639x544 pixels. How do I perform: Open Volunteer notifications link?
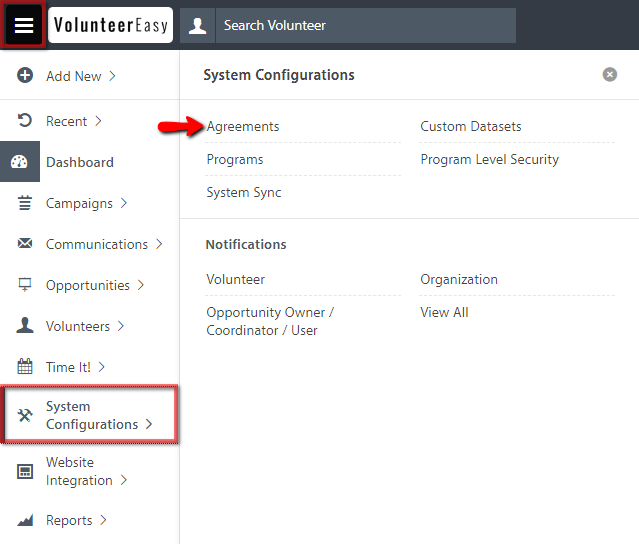pyautogui.click(x=236, y=280)
